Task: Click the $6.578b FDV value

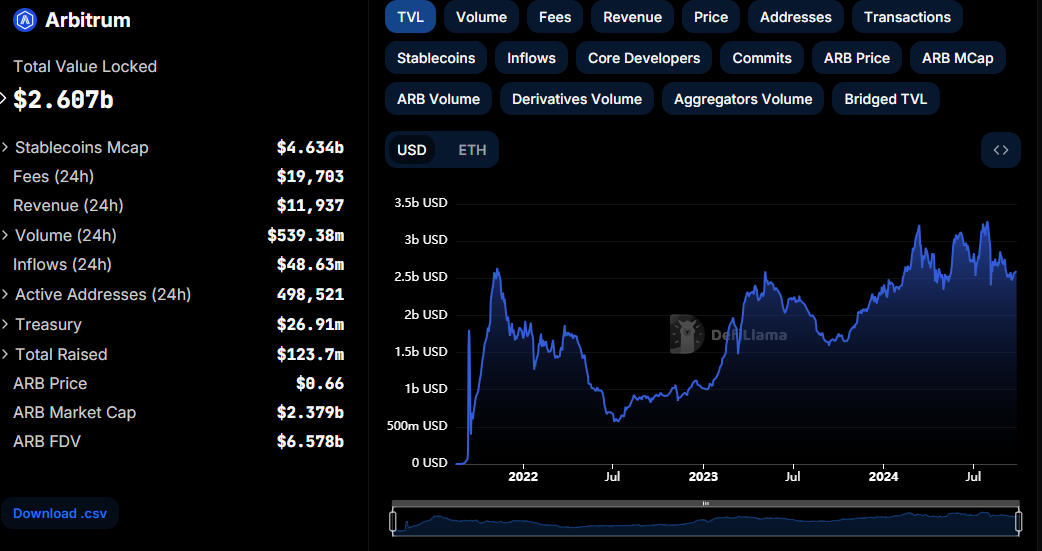Action: (x=310, y=442)
